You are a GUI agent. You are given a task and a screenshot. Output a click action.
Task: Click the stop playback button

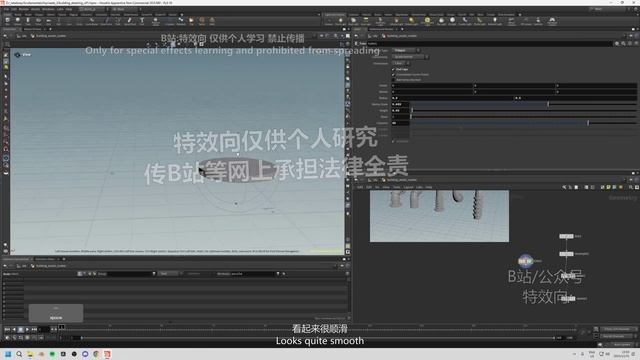click(x=21, y=329)
